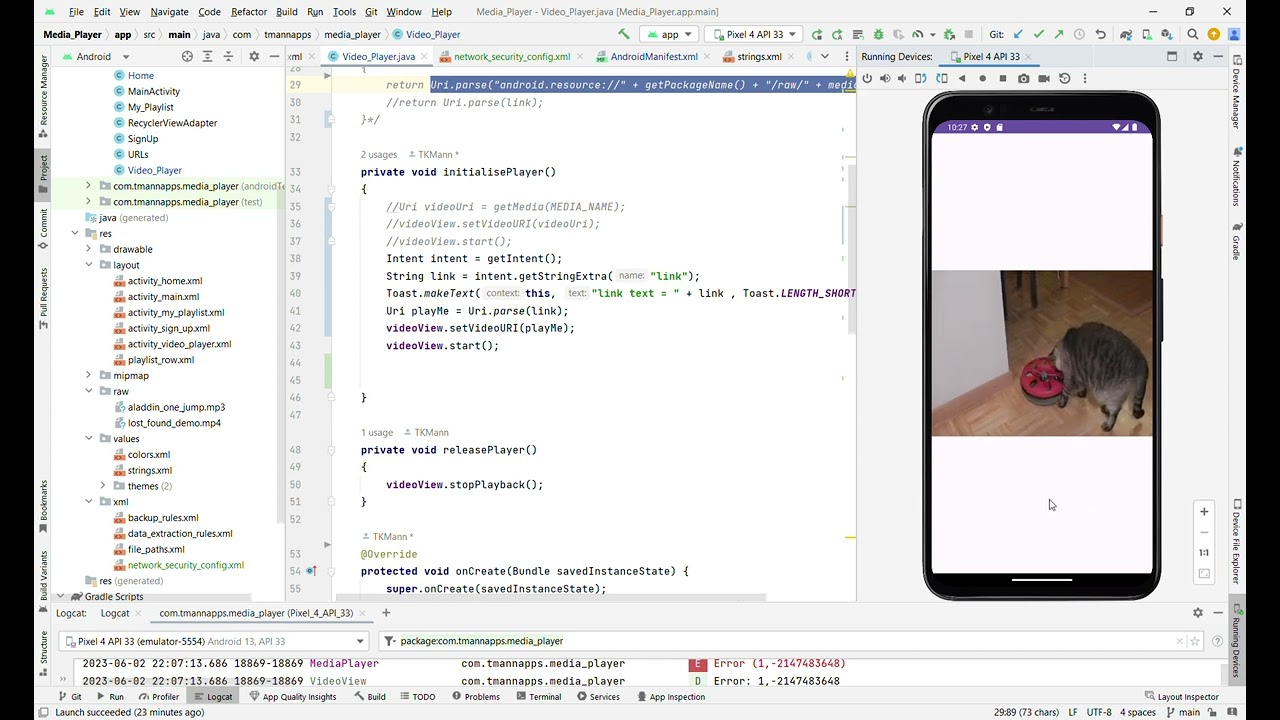Stop the running app
The height and width of the screenshot is (720, 1280).
(x=969, y=34)
